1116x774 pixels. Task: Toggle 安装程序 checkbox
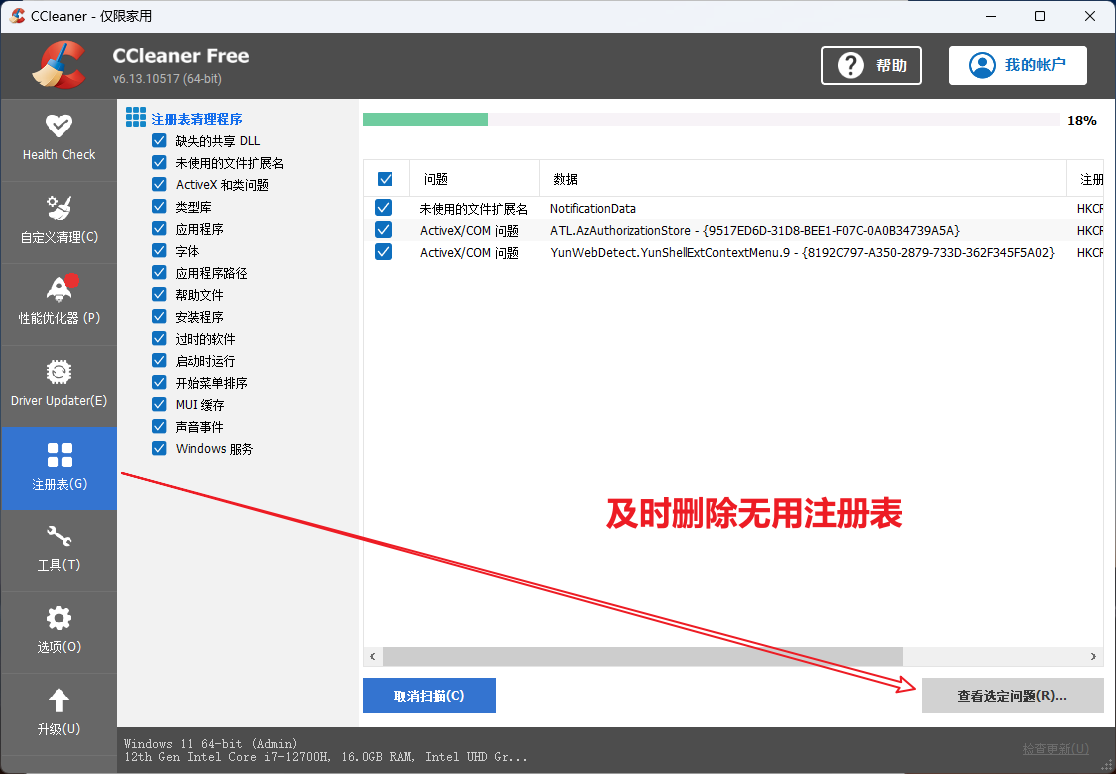159,316
